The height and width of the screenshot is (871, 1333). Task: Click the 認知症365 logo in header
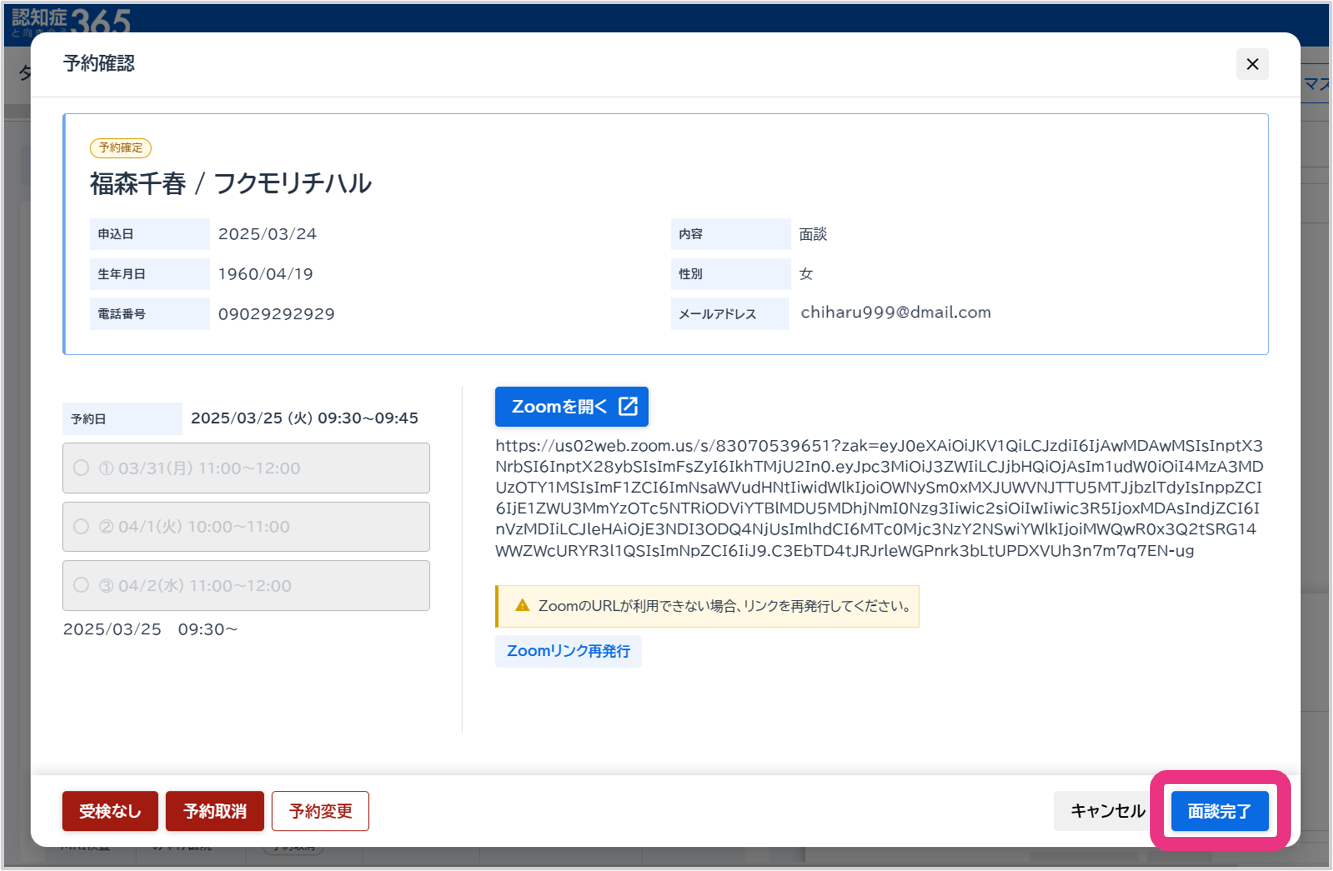[70, 17]
